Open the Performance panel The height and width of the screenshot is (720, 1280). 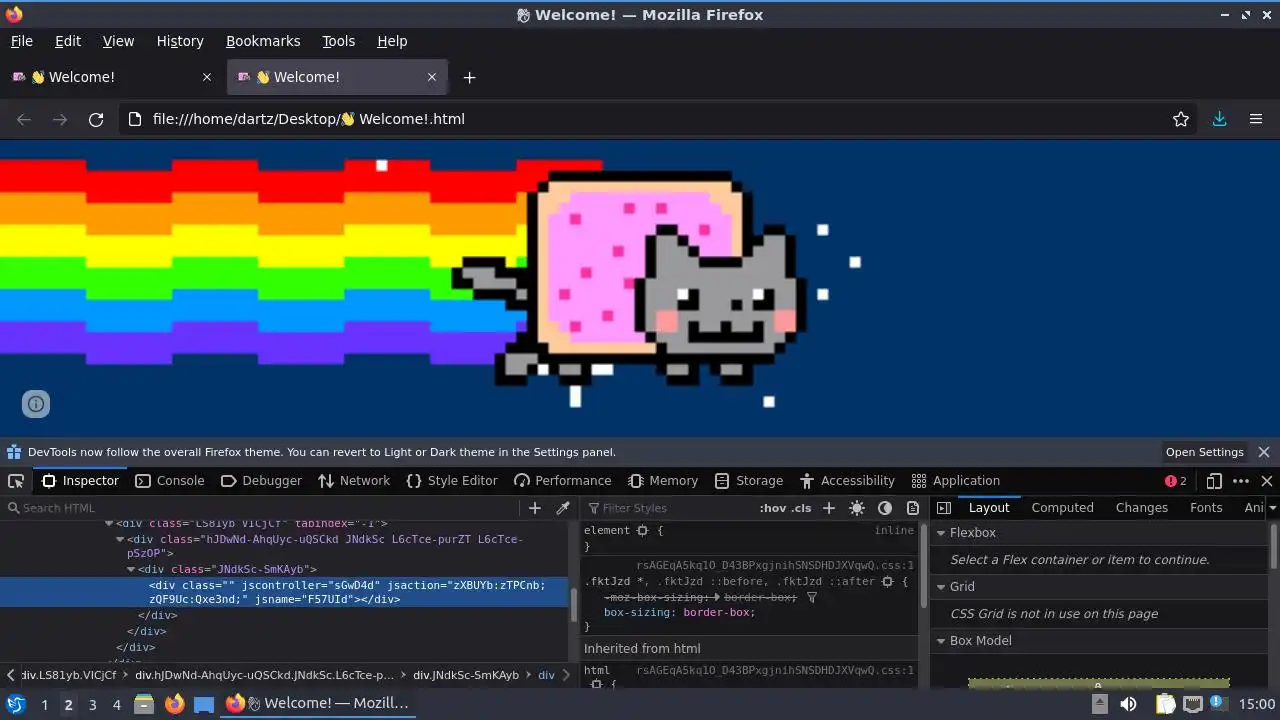[x=562, y=481]
